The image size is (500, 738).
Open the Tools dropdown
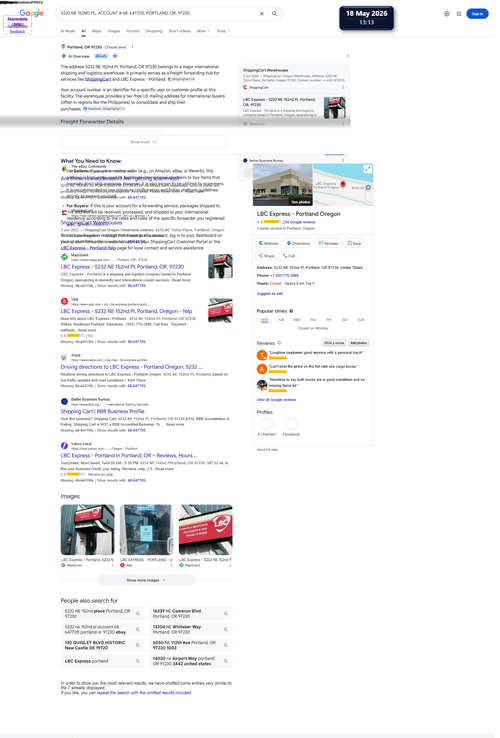point(223,31)
